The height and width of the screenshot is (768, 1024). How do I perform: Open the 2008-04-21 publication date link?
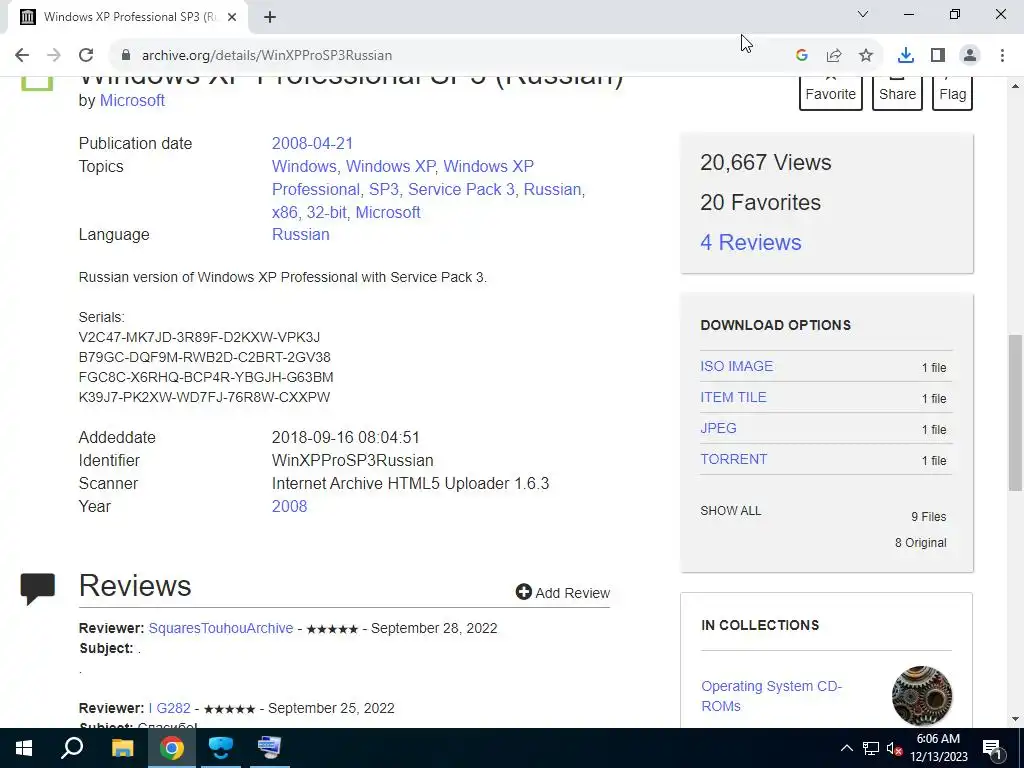click(312, 144)
